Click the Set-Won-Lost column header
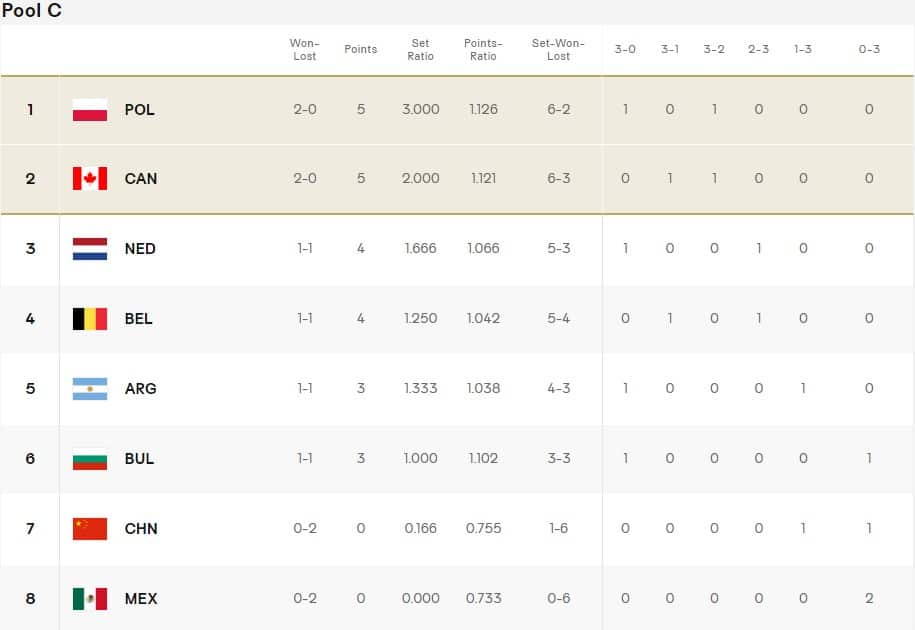Screen dimensions: 915x630 tap(558, 50)
